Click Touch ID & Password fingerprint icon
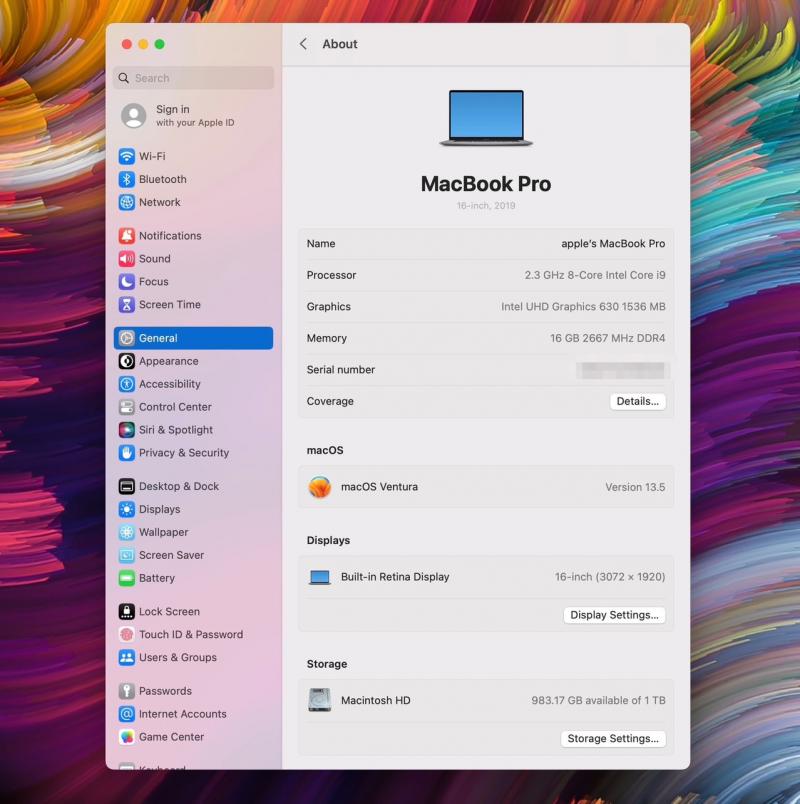 pyautogui.click(x=127, y=634)
